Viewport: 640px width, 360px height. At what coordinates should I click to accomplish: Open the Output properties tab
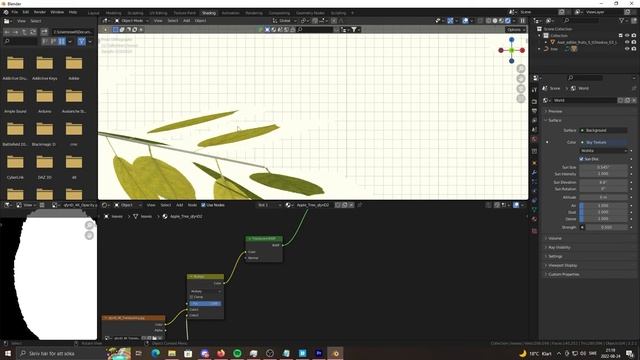click(534, 111)
